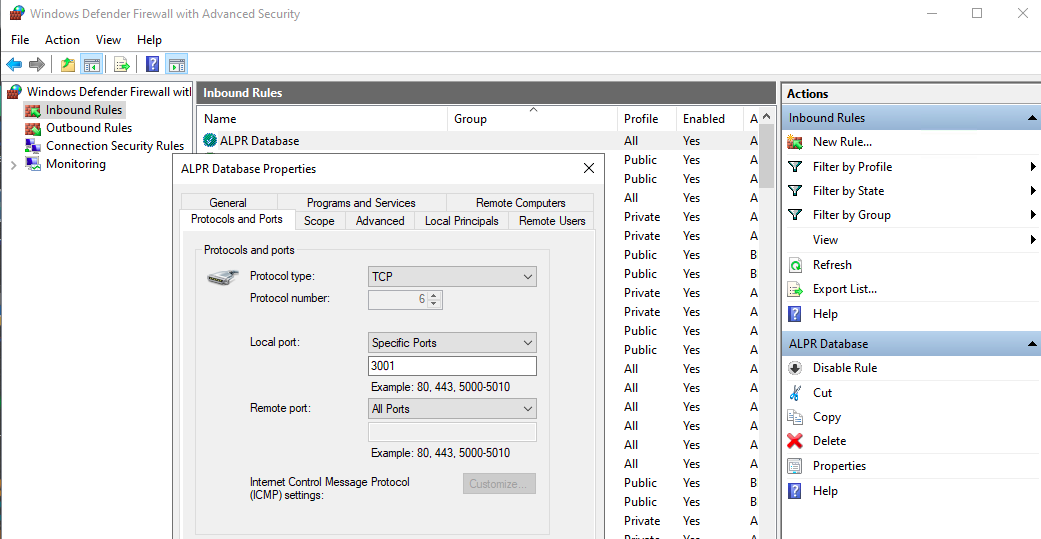Sort rules by Enabled column header
This screenshot has height=539, width=1041.
tap(709, 119)
